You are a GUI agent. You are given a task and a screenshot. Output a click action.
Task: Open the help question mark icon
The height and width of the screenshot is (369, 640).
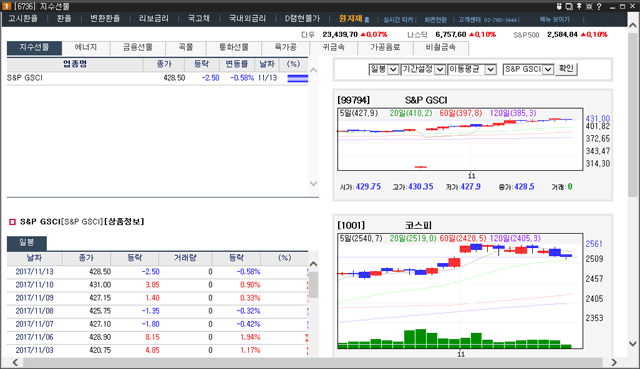pyautogui.click(x=599, y=7)
